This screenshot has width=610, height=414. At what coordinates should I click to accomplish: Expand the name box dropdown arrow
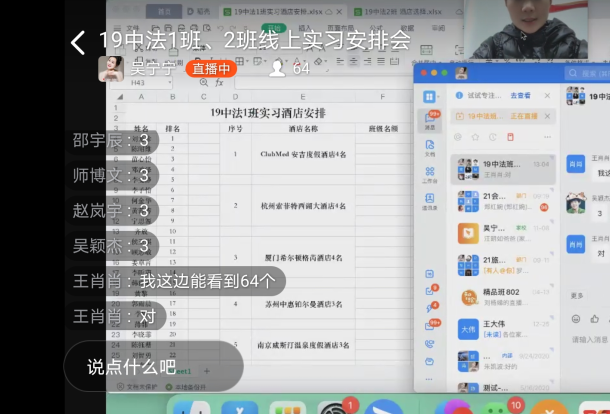tap(170, 82)
